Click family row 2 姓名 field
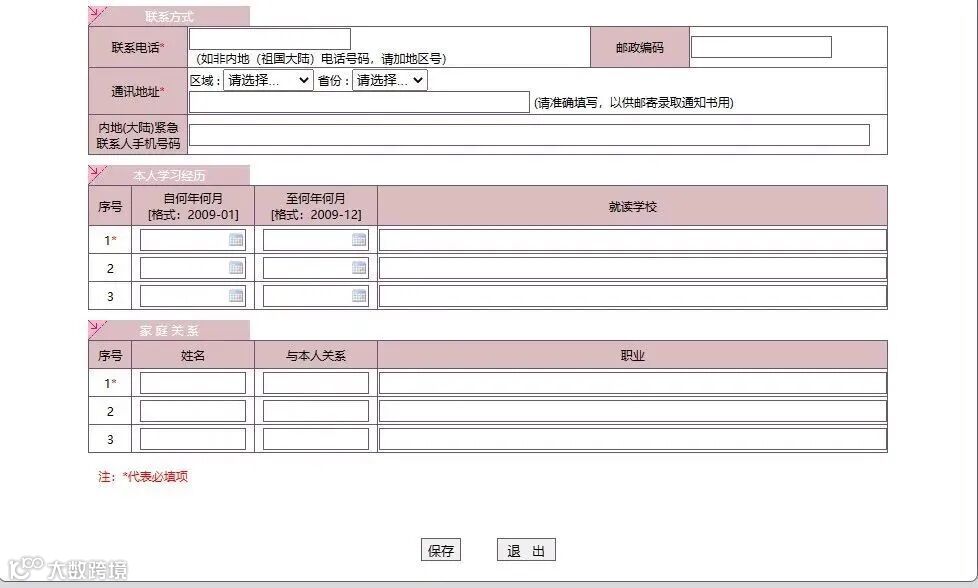978x588 pixels. point(193,411)
